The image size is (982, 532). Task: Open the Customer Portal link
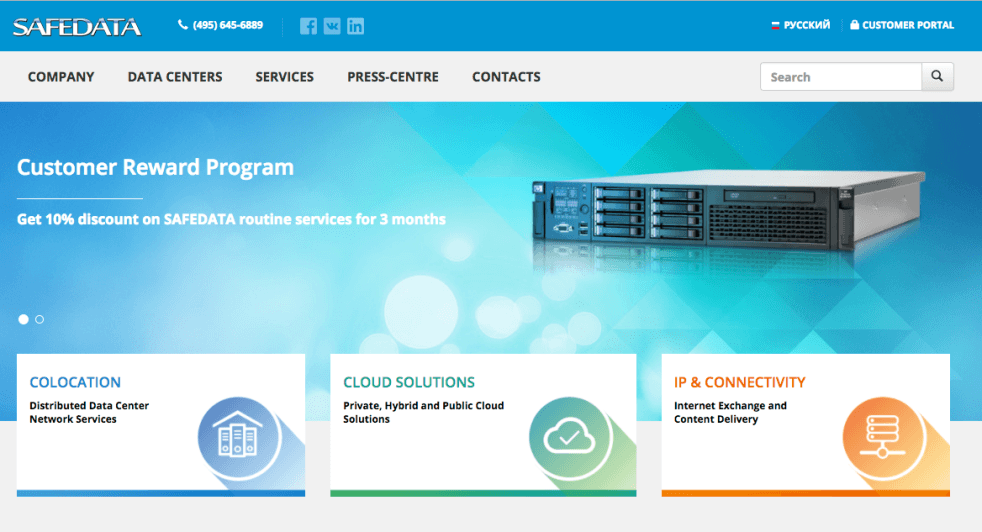tap(902, 25)
